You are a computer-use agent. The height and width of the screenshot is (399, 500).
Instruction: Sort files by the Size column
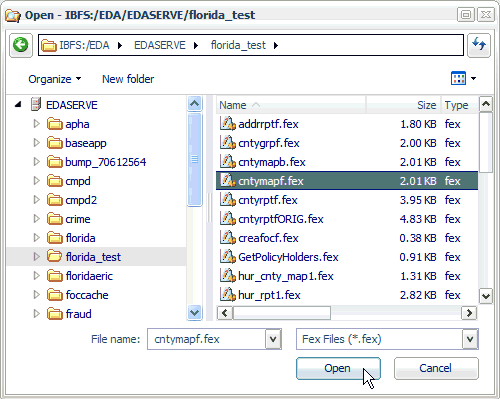[x=404, y=105]
